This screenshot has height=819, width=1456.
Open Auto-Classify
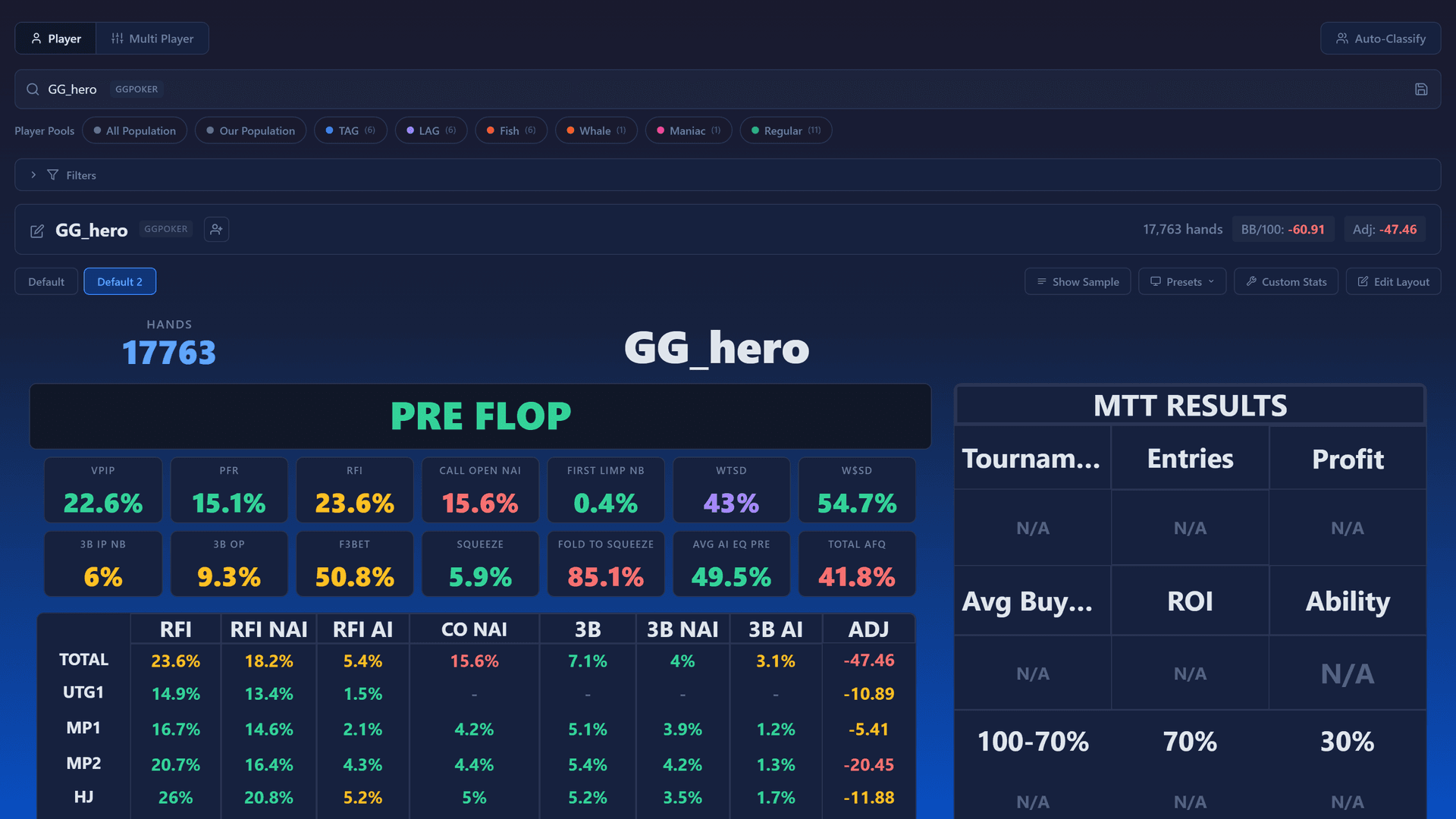point(1380,39)
